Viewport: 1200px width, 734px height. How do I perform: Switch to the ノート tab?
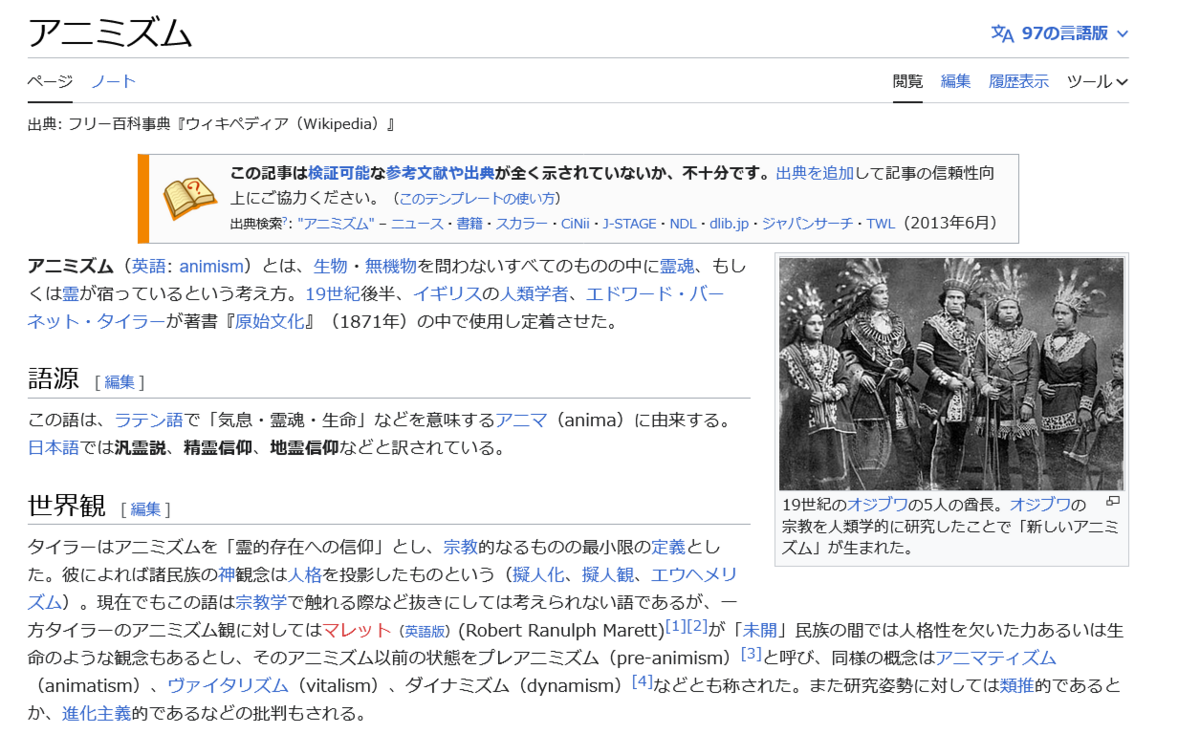113,82
